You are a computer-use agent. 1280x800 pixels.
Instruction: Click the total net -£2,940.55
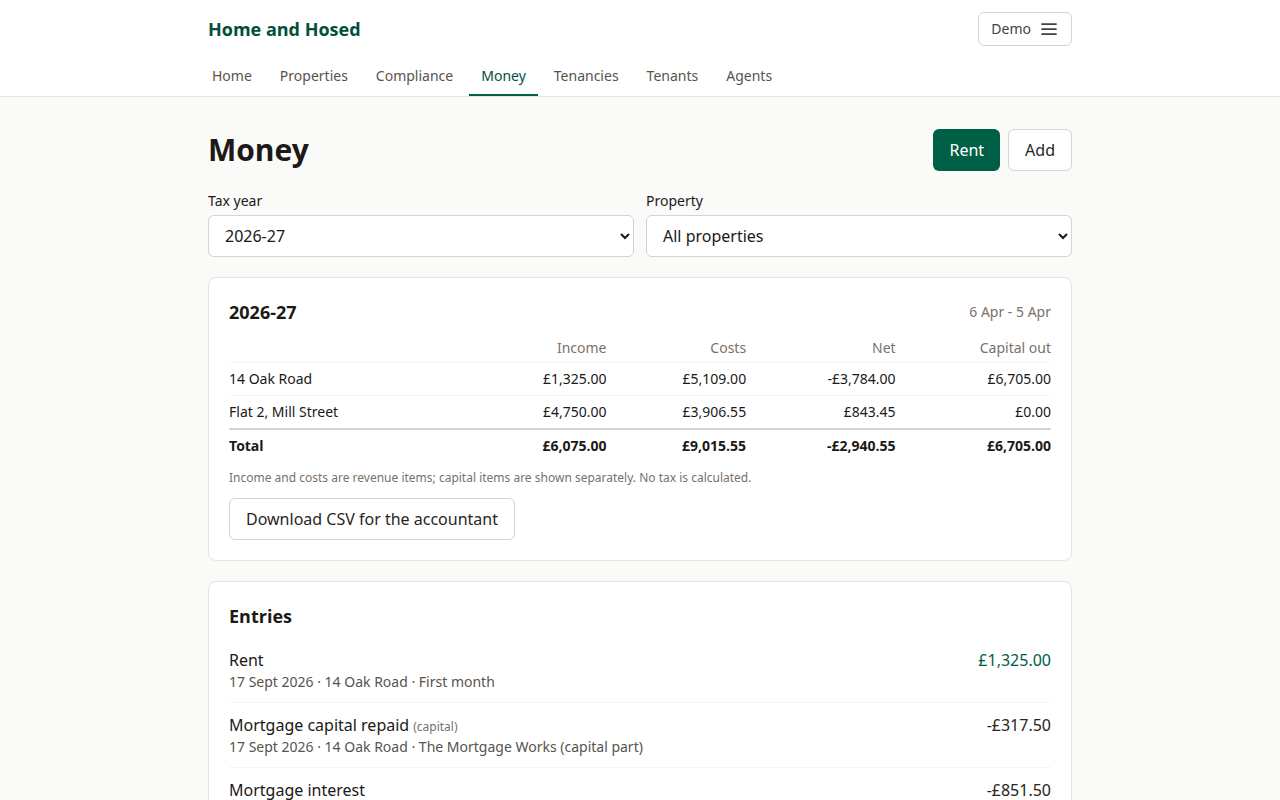pos(861,446)
